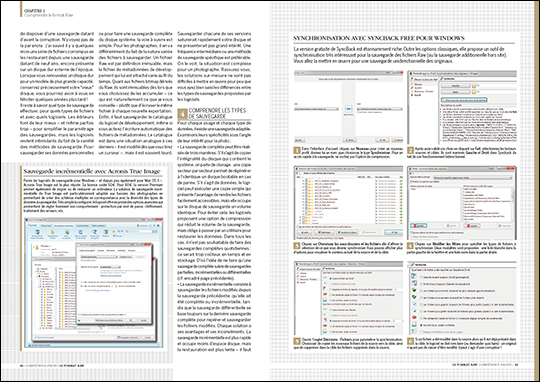This screenshot has width=540, height=382.
Task: Open the right target dropdown in step 1
Action: click(380, 109)
